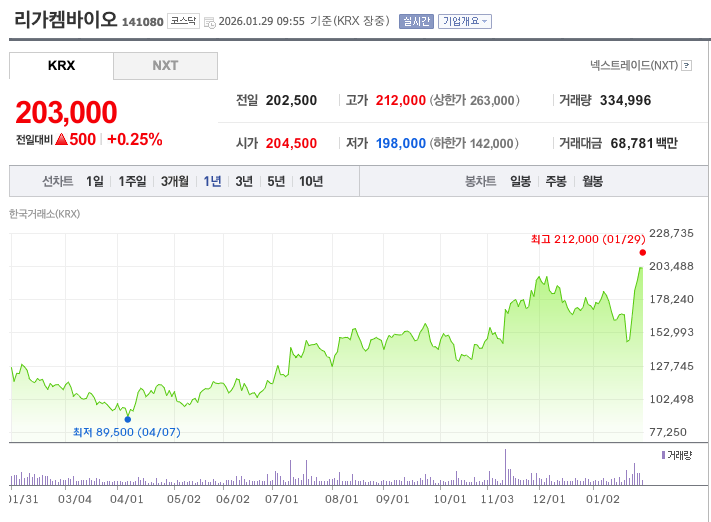Viewport: 711px width, 522px height.
Task: Click the 코스닥 market badge
Action: [183, 21]
